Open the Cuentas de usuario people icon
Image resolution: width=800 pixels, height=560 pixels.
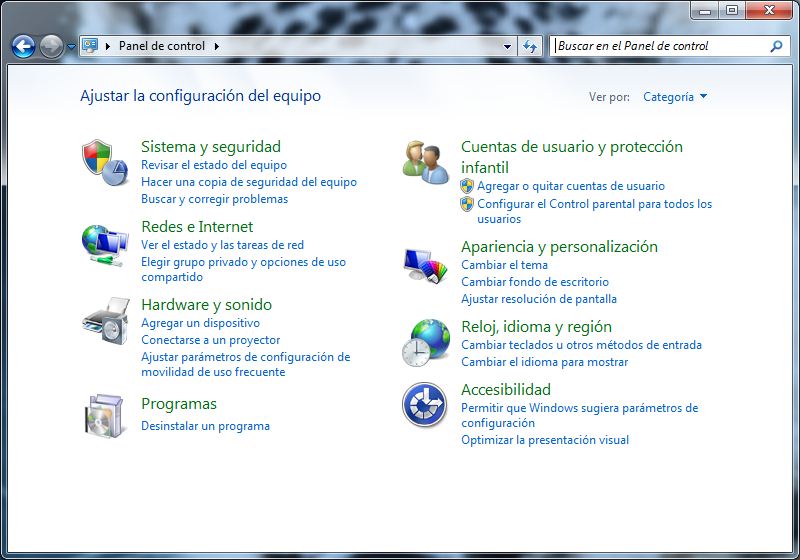425,162
